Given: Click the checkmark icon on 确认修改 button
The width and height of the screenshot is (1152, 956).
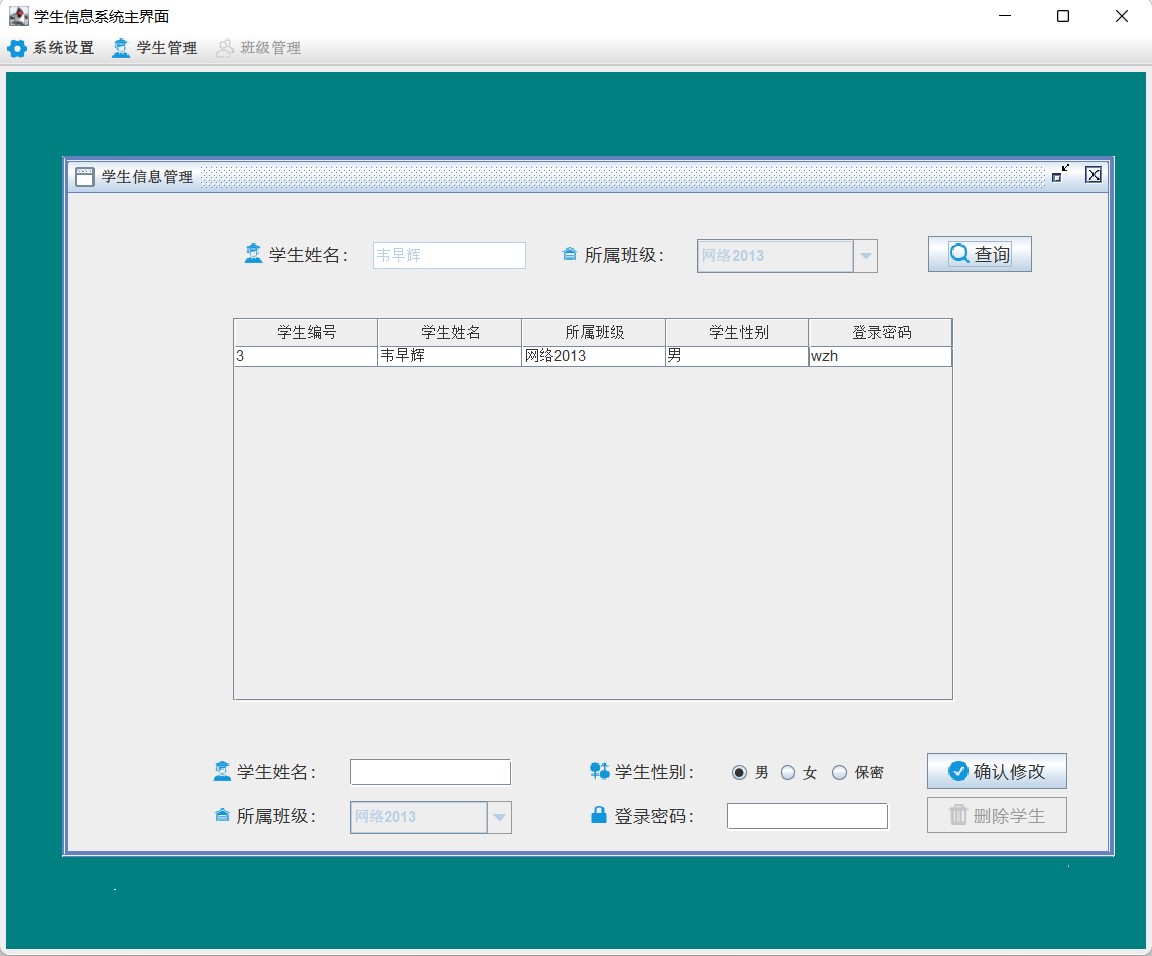Looking at the screenshot, I should coord(958,771).
